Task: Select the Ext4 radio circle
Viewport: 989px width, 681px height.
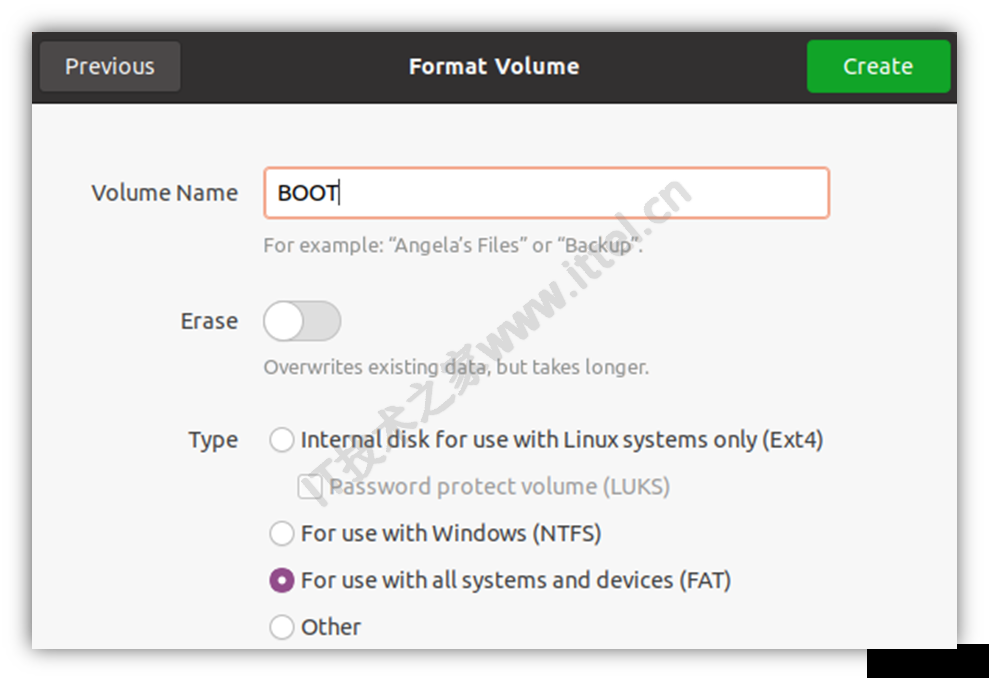Action: (281, 439)
